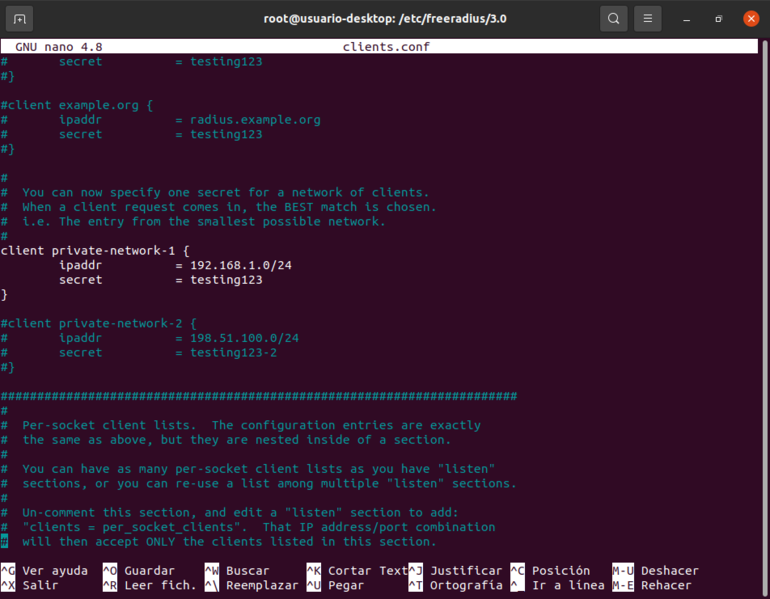Click the value 192.168.1.0/24

(x=241, y=265)
